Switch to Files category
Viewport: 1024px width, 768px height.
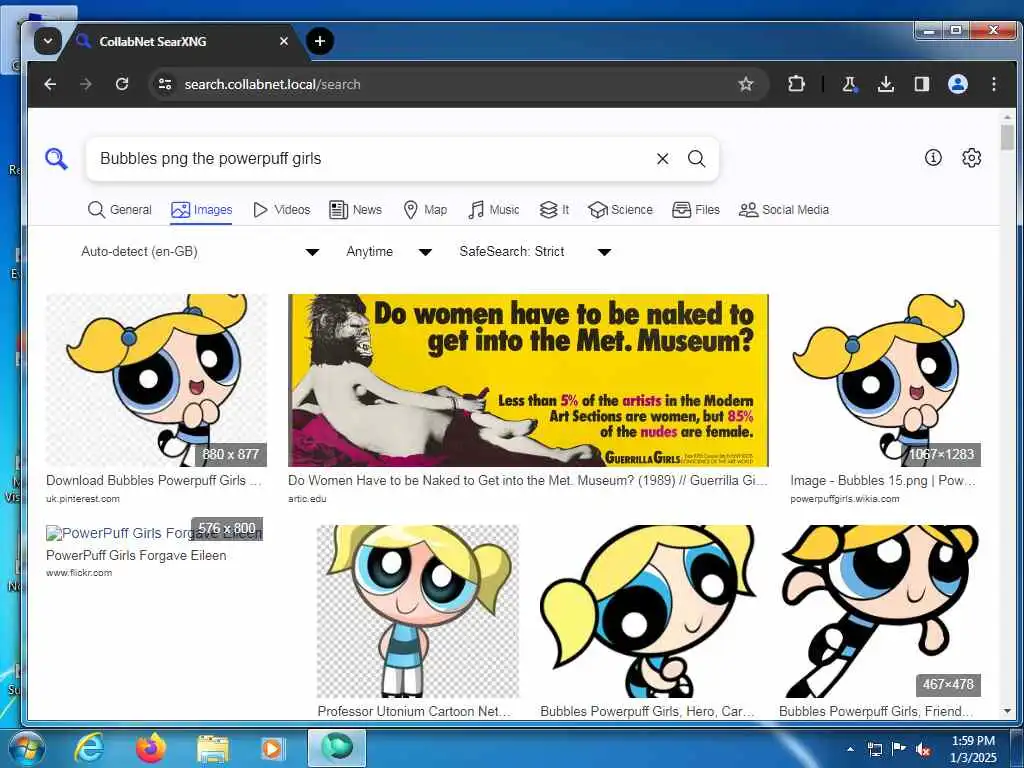(x=696, y=210)
